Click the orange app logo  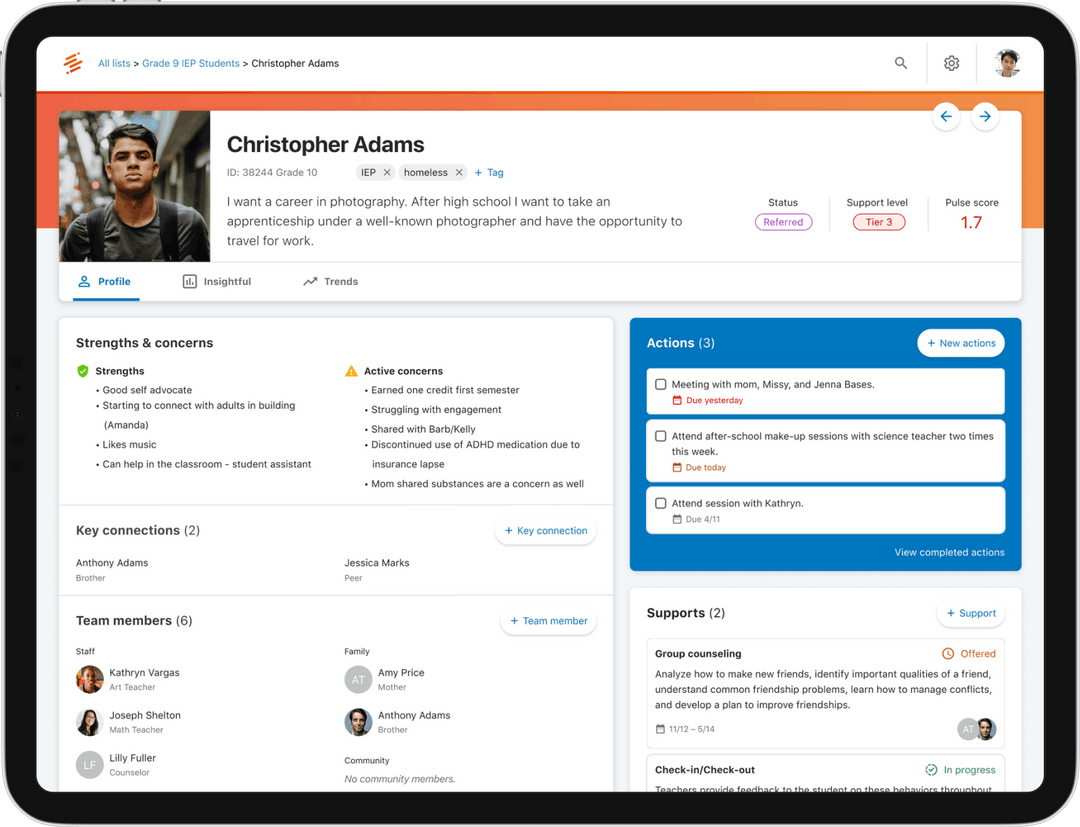click(x=72, y=62)
